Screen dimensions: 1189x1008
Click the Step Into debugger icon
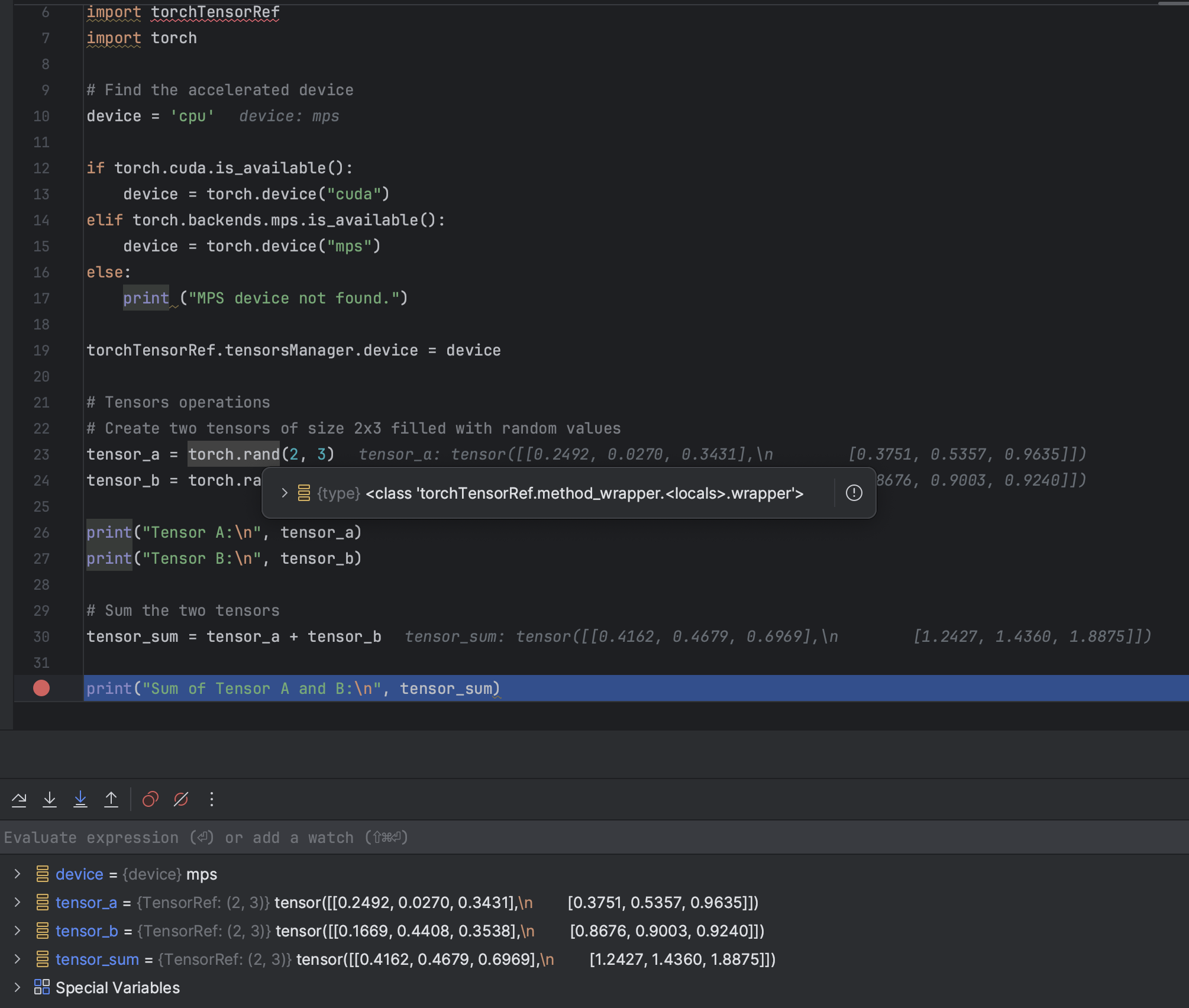tap(50, 800)
